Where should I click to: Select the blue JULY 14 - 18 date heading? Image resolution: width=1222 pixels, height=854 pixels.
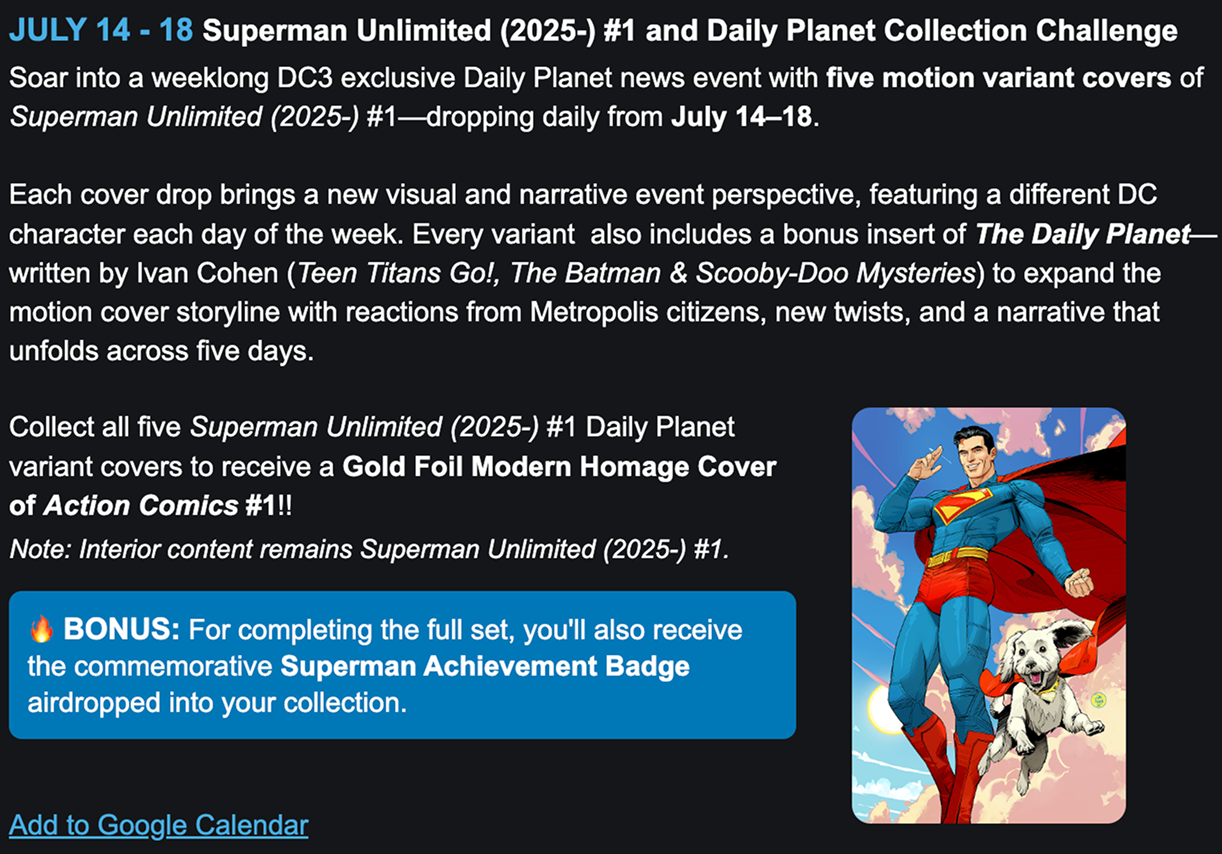point(101,31)
